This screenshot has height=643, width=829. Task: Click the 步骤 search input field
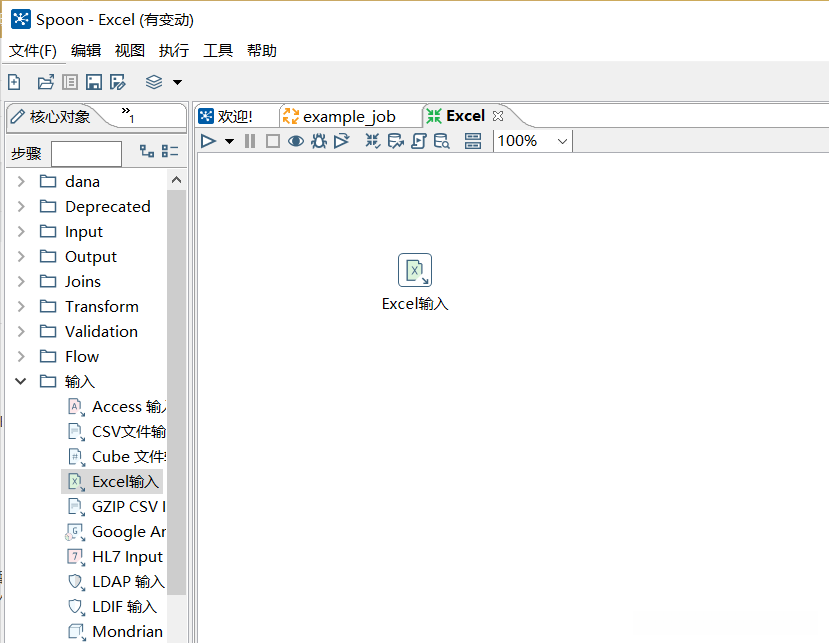(86, 153)
